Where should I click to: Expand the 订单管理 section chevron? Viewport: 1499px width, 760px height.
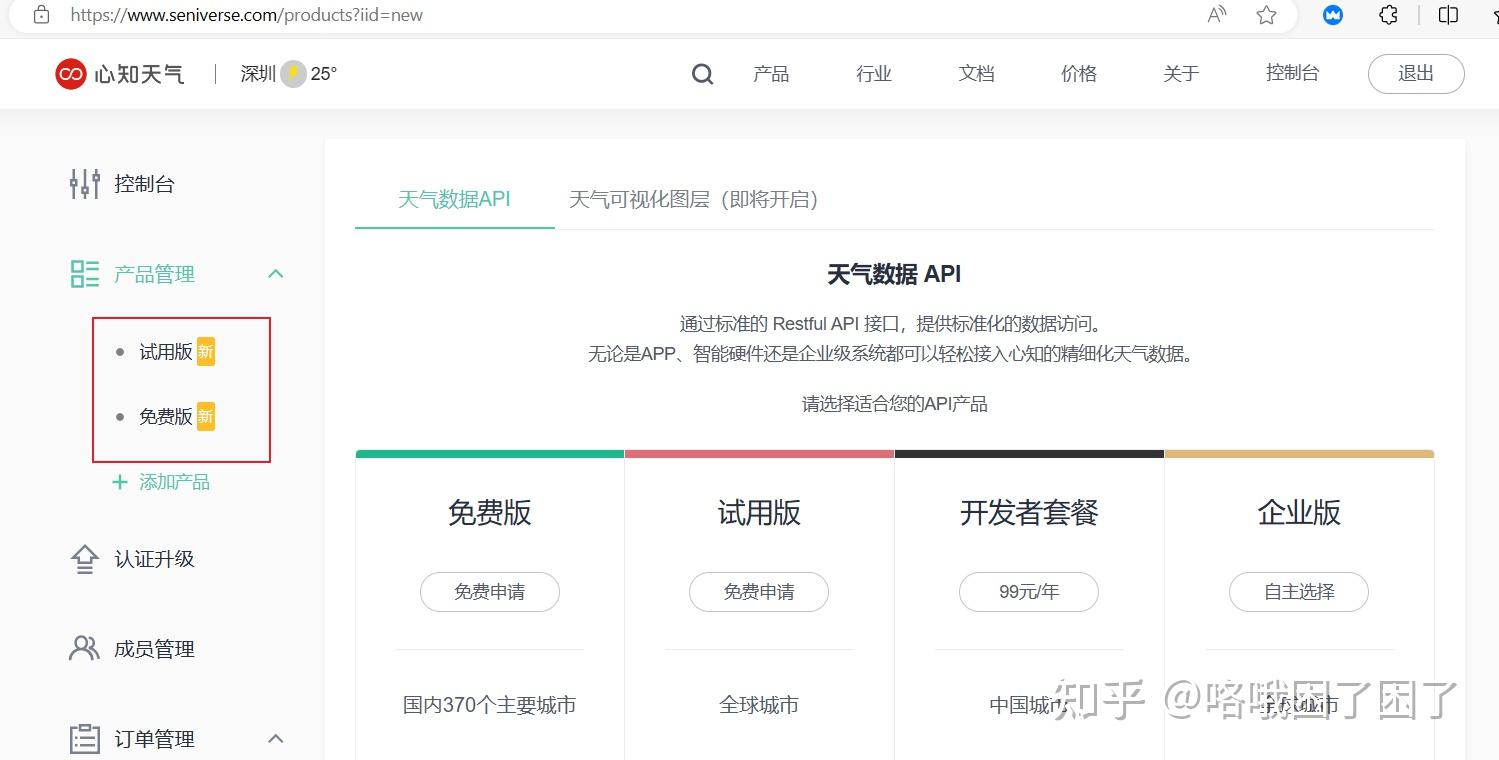(275, 738)
